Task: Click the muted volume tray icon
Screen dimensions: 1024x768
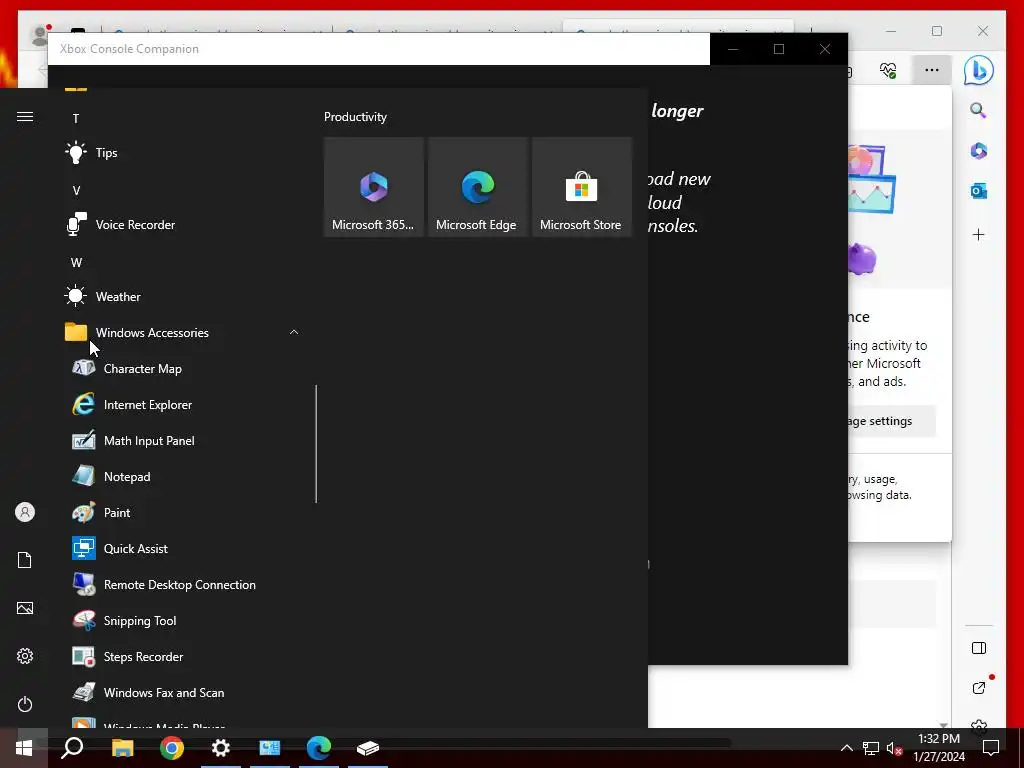Action: click(895, 748)
